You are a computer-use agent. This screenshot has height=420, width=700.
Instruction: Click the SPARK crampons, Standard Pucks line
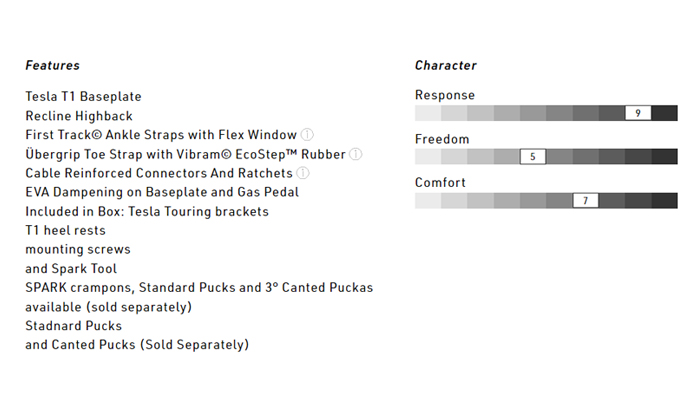(199, 287)
